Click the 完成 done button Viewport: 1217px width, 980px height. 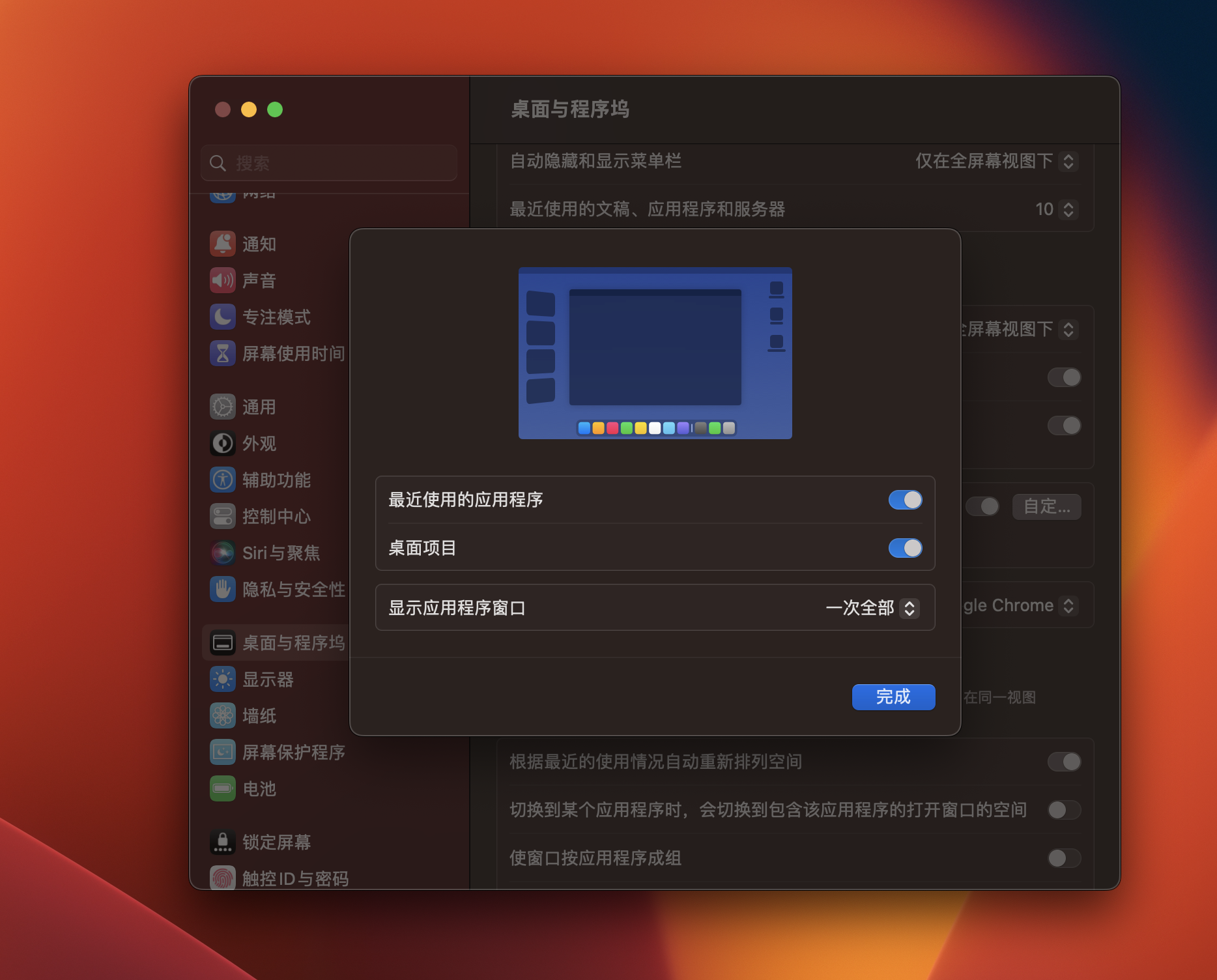pyautogui.click(x=894, y=697)
